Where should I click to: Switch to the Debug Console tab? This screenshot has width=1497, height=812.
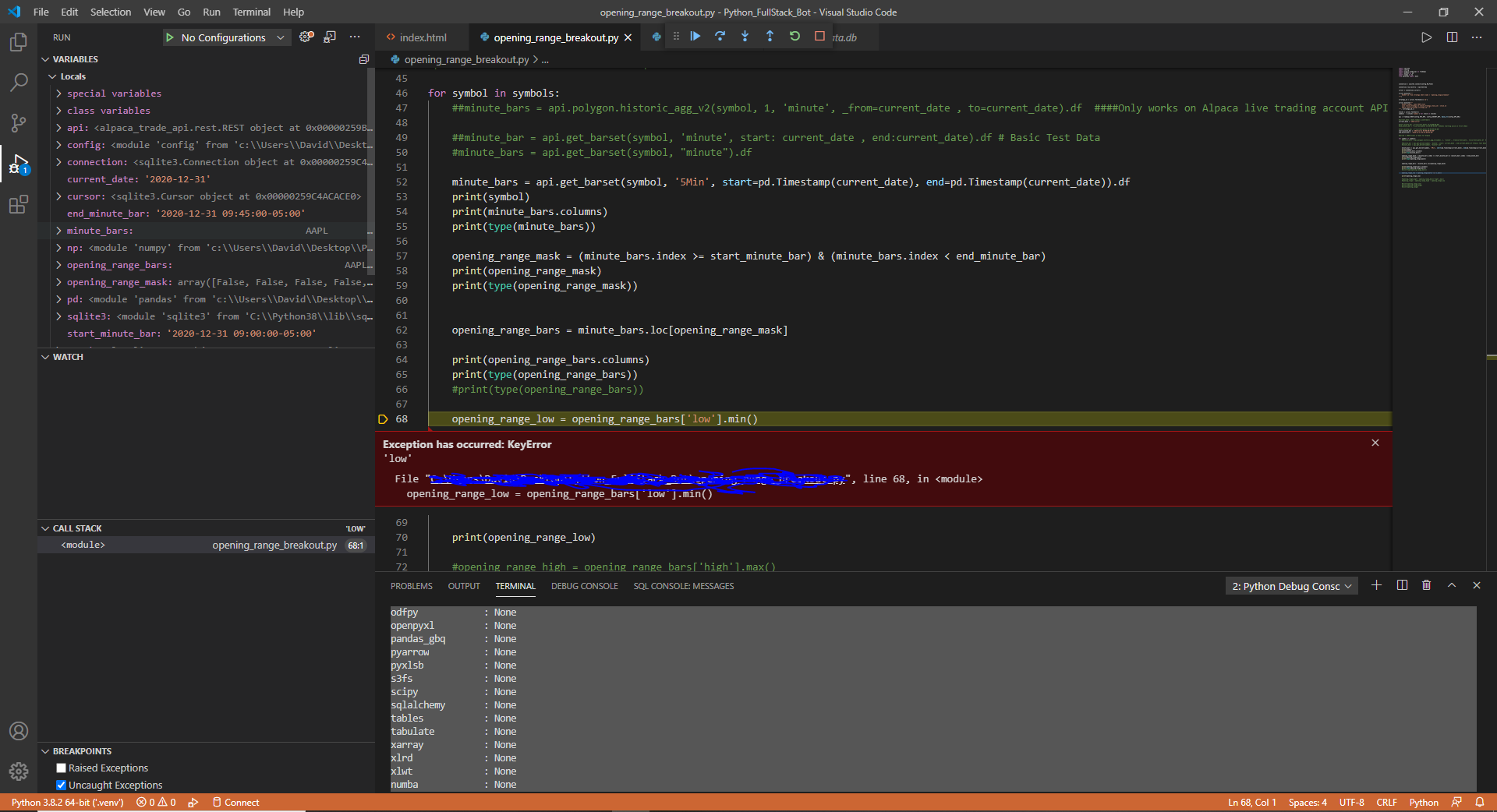click(584, 586)
